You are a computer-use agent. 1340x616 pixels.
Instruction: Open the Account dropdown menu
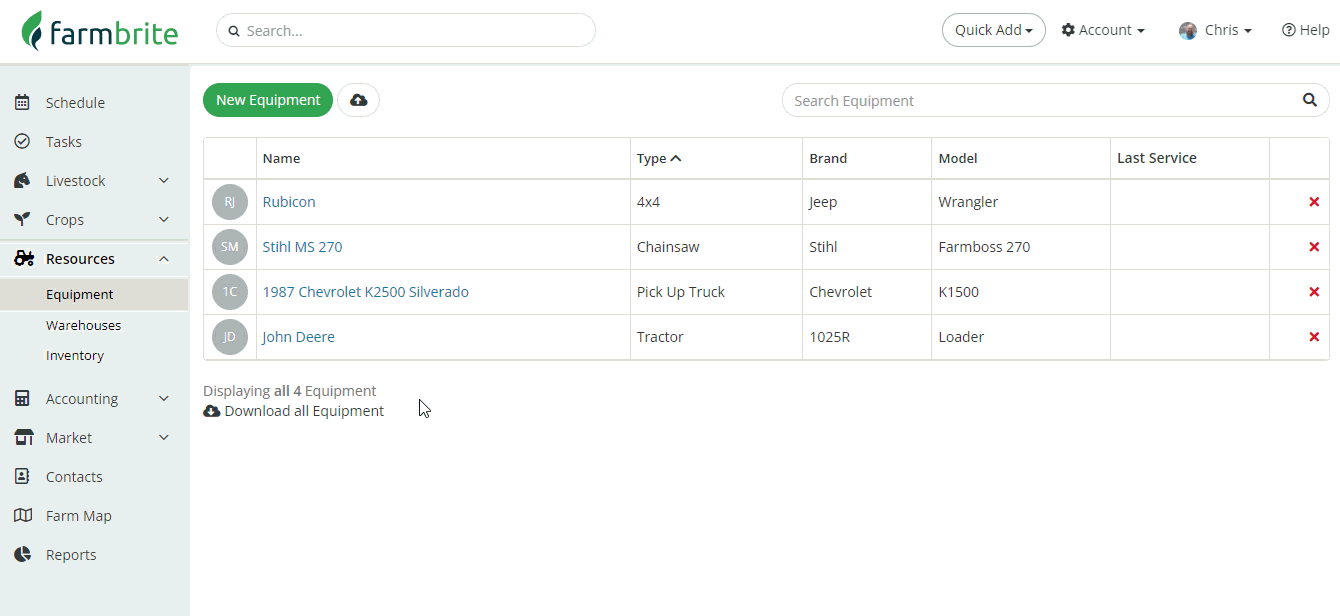[x=1103, y=30]
